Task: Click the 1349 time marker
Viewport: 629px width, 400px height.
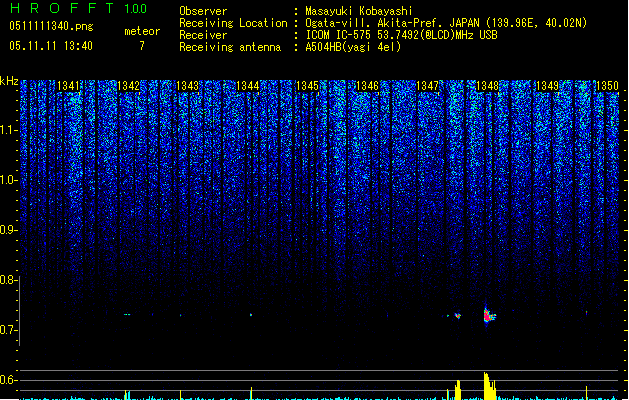Action: pos(548,86)
